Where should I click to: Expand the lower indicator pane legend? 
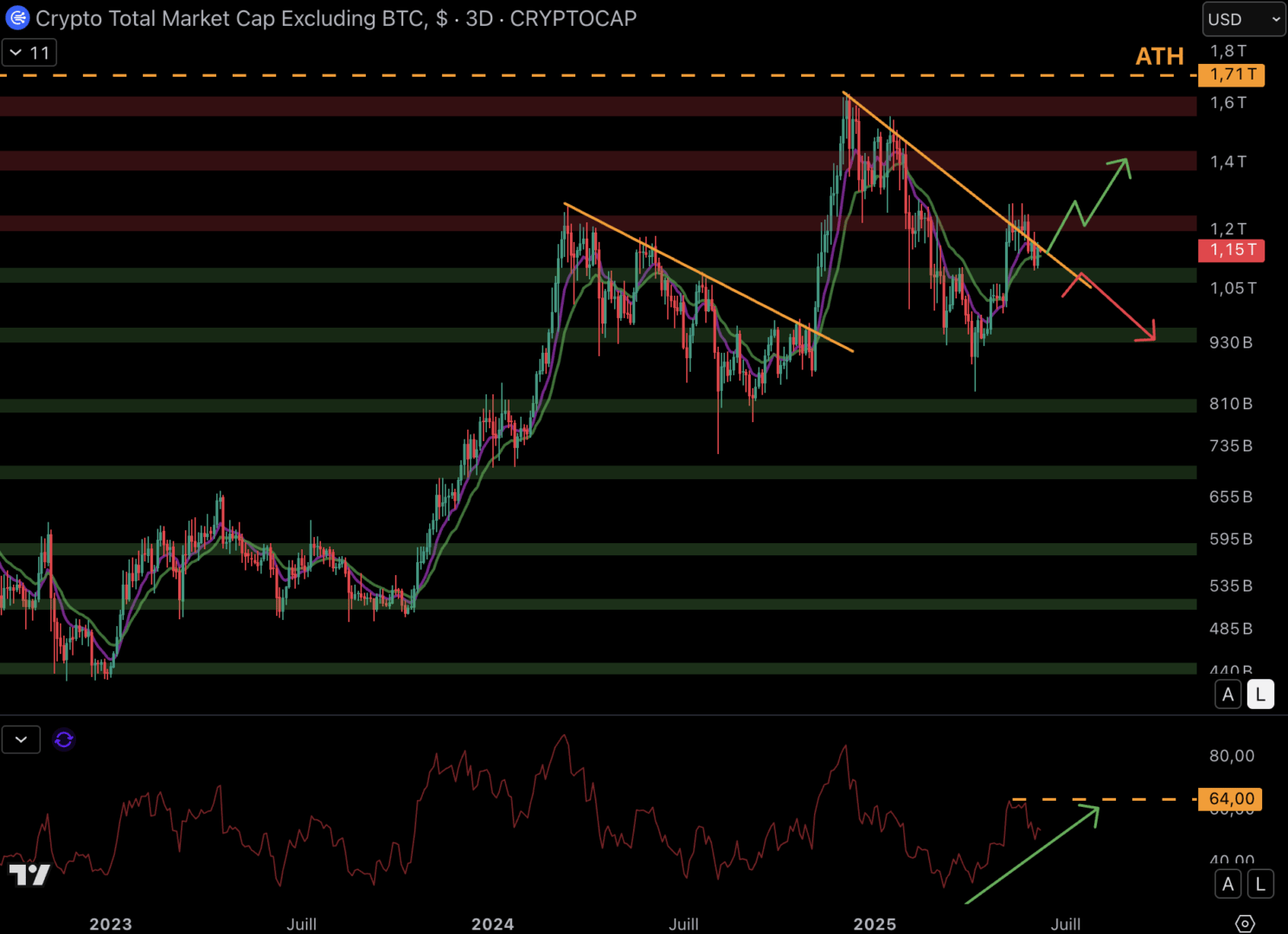[21, 739]
